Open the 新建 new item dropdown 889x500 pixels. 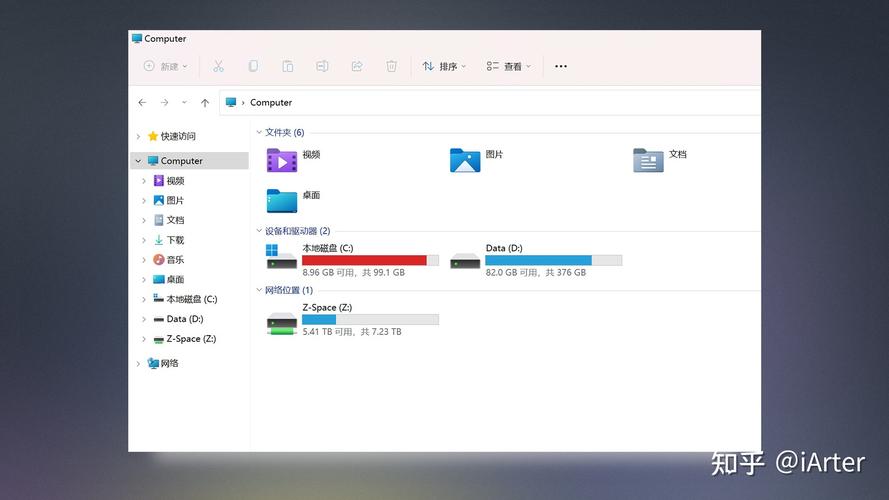click(x=165, y=66)
